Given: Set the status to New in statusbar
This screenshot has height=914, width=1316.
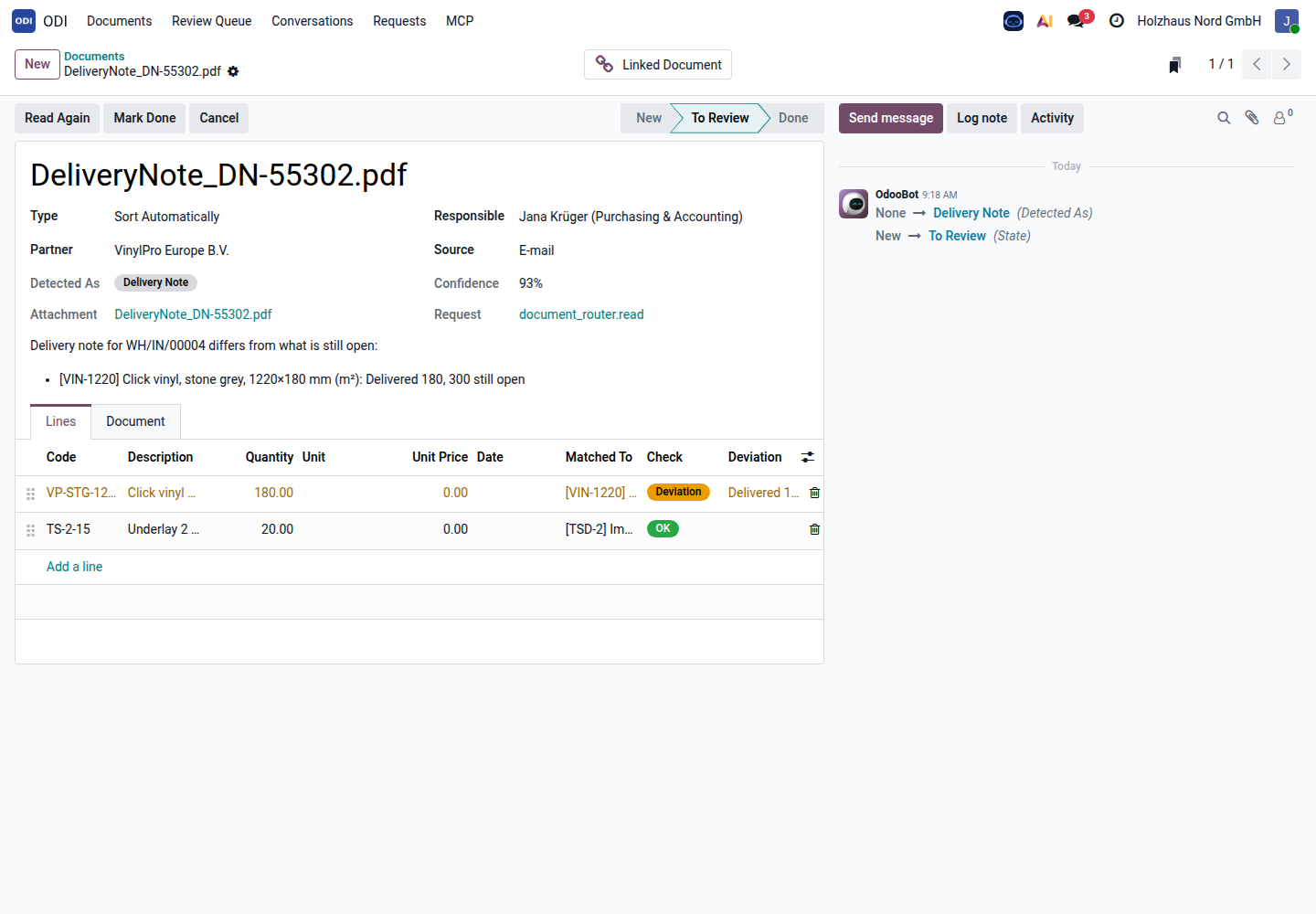Looking at the screenshot, I should pos(648,118).
